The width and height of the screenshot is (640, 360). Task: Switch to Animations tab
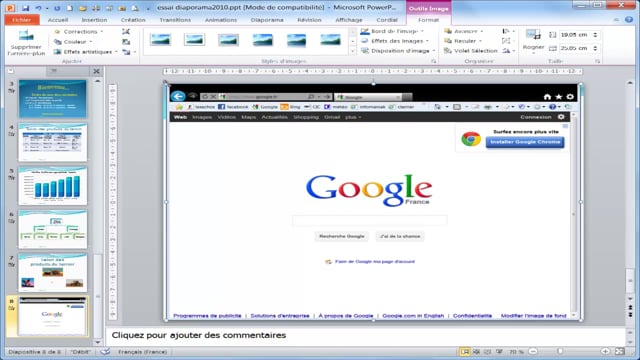pyautogui.click(x=221, y=20)
